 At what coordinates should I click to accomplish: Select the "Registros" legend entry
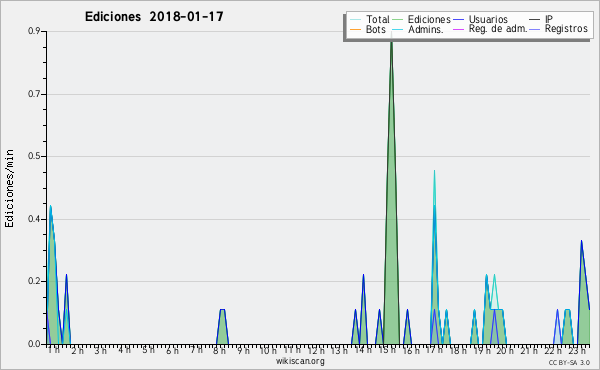tap(558, 29)
